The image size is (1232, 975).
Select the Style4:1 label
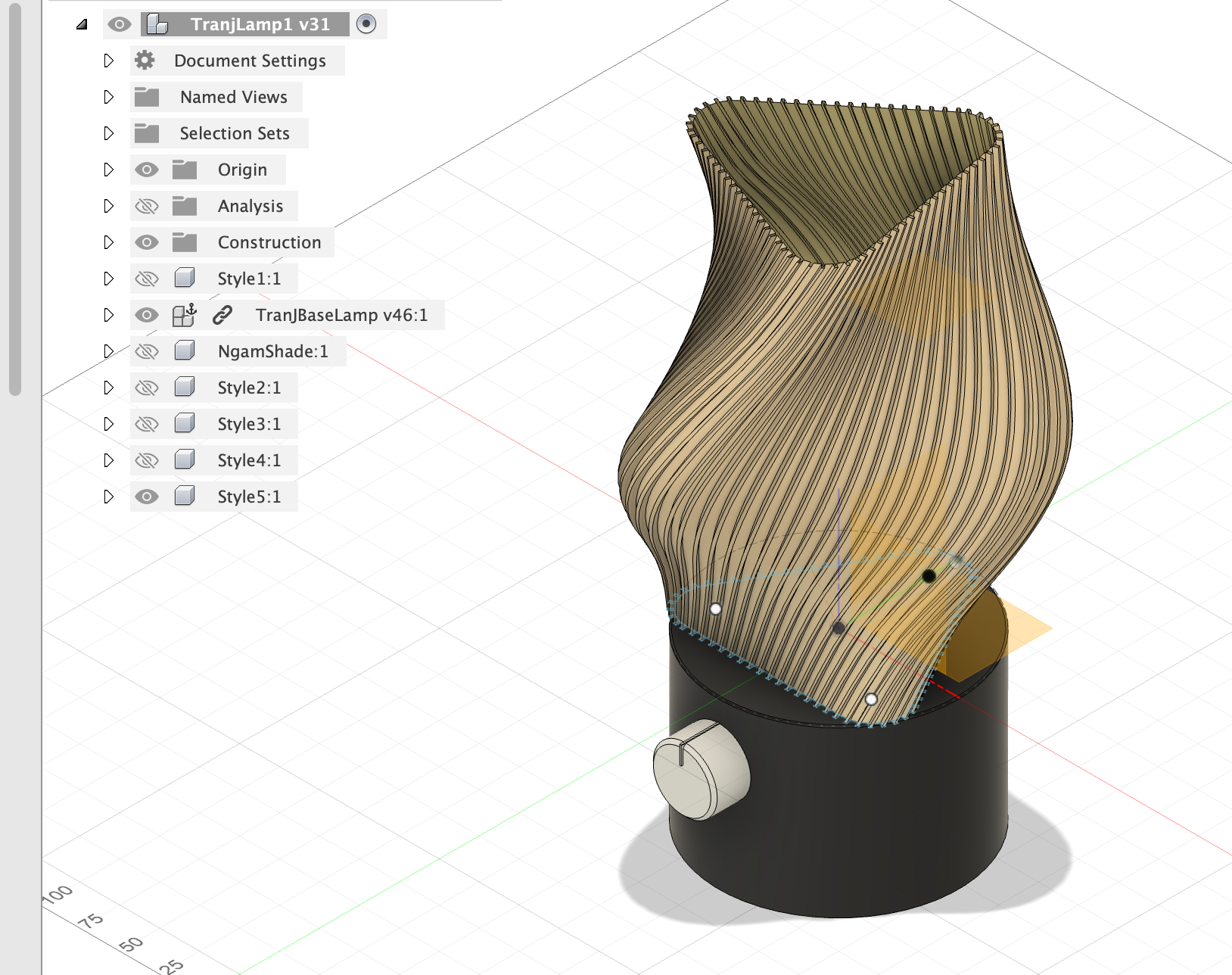pyautogui.click(x=249, y=460)
